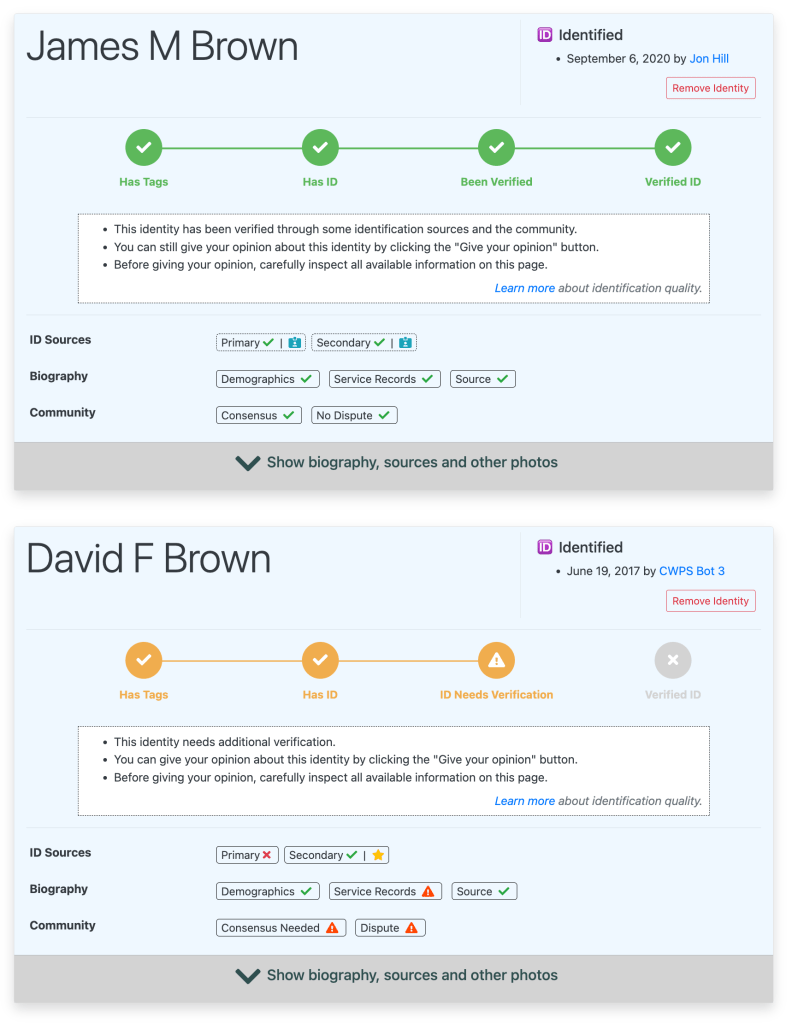Click David Brown's Primary badge with red X
The width and height of the screenshot is (792, 1023).
(247, 855)
